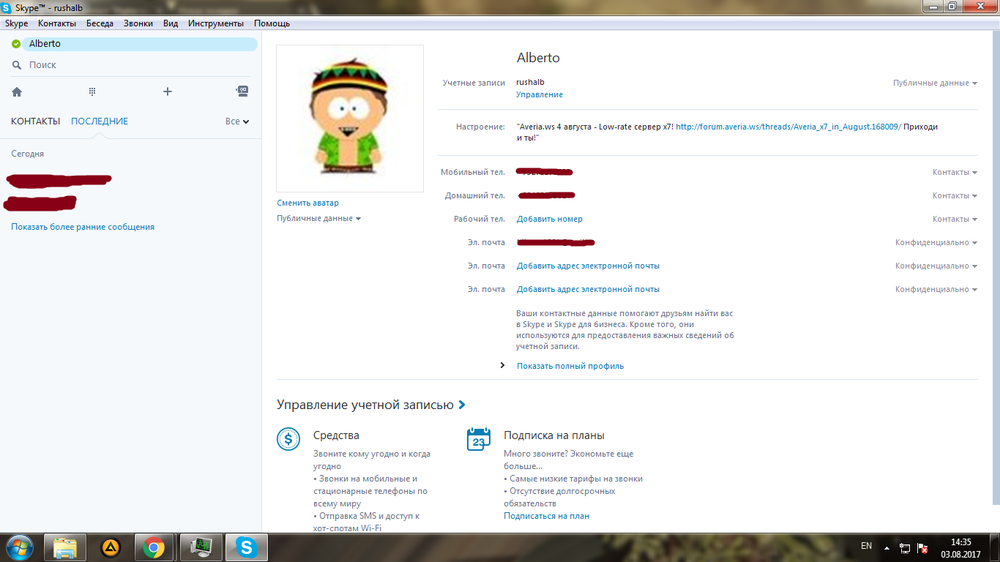The width and height of the screenshot is (1000, 562).
Task: Click the plus add contact icon
Action: point(167,91)
